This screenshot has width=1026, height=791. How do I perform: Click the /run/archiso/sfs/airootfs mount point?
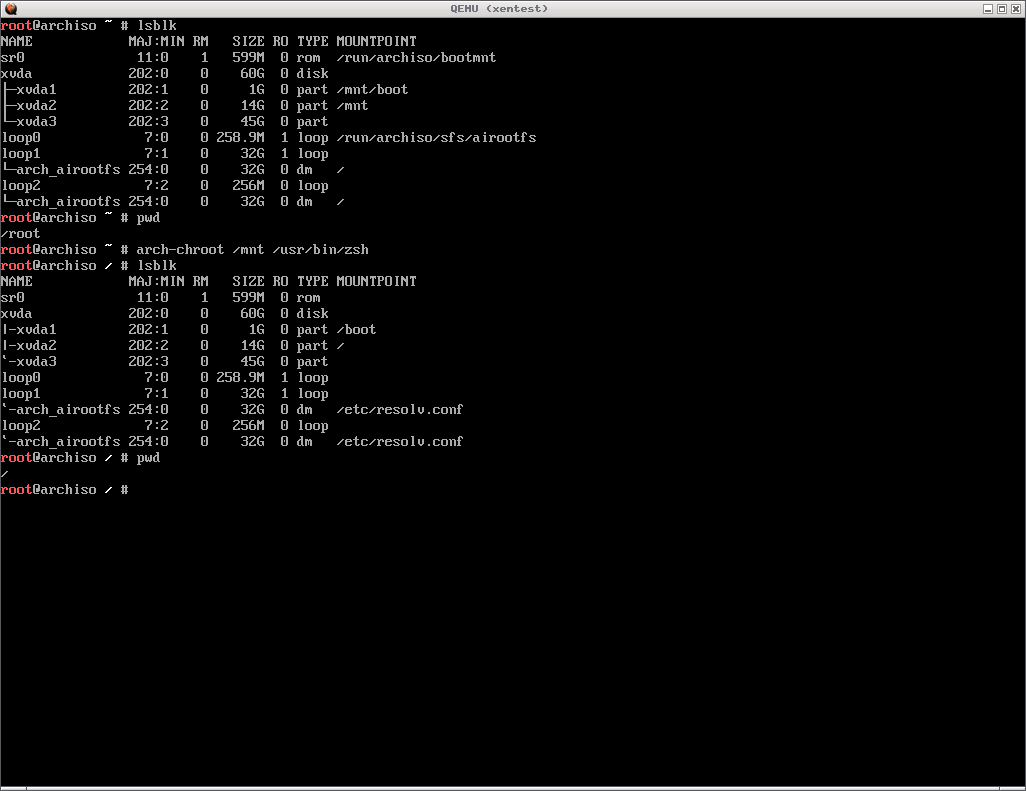(436, 137)
